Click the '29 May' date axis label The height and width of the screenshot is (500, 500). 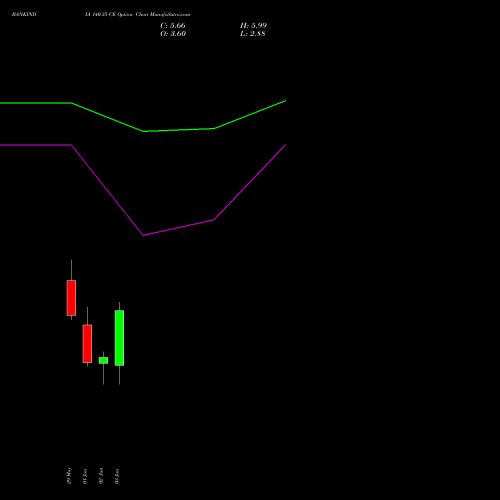[x=69, y=476]
